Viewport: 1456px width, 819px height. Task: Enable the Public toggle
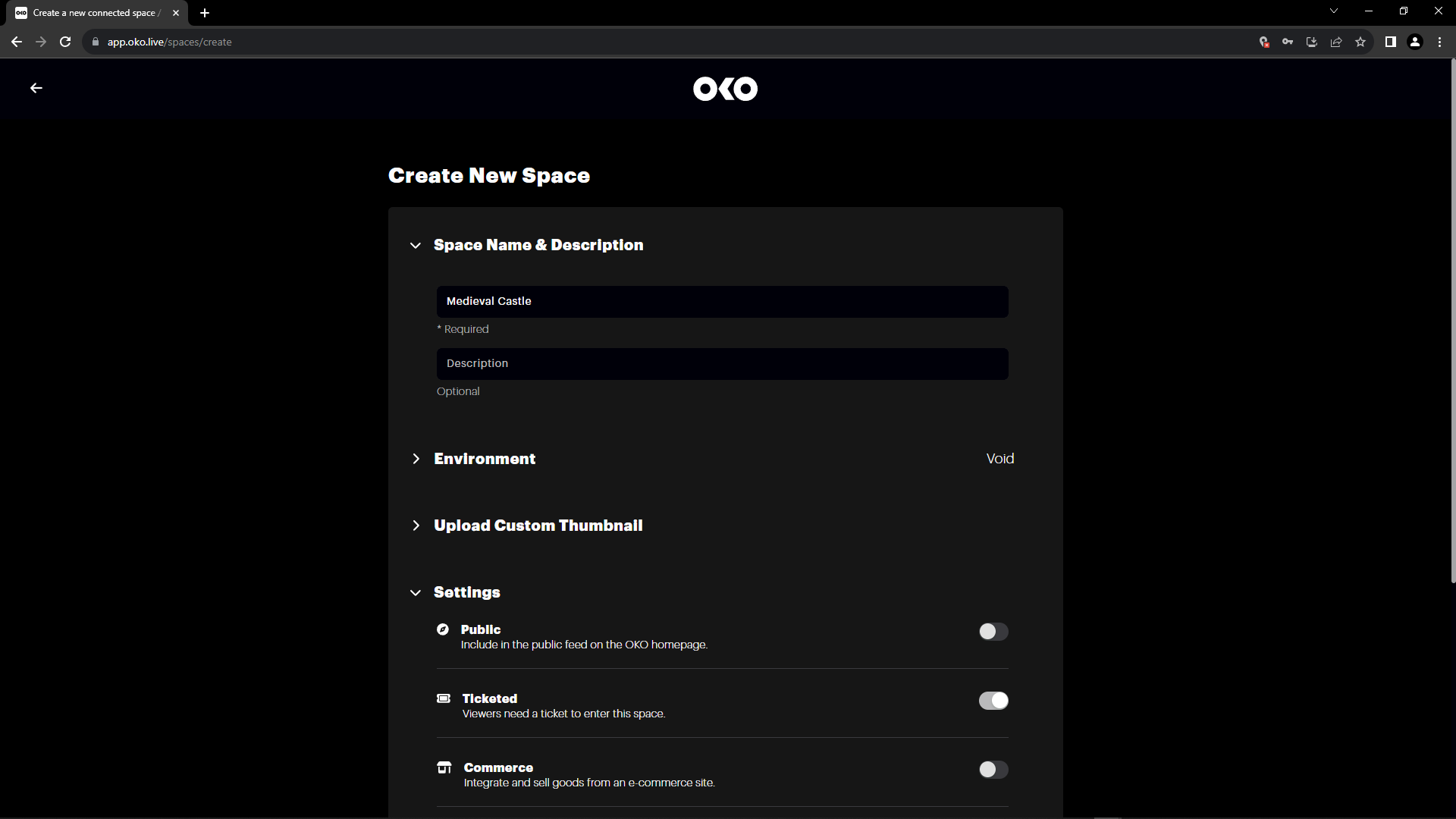[993, 631]
